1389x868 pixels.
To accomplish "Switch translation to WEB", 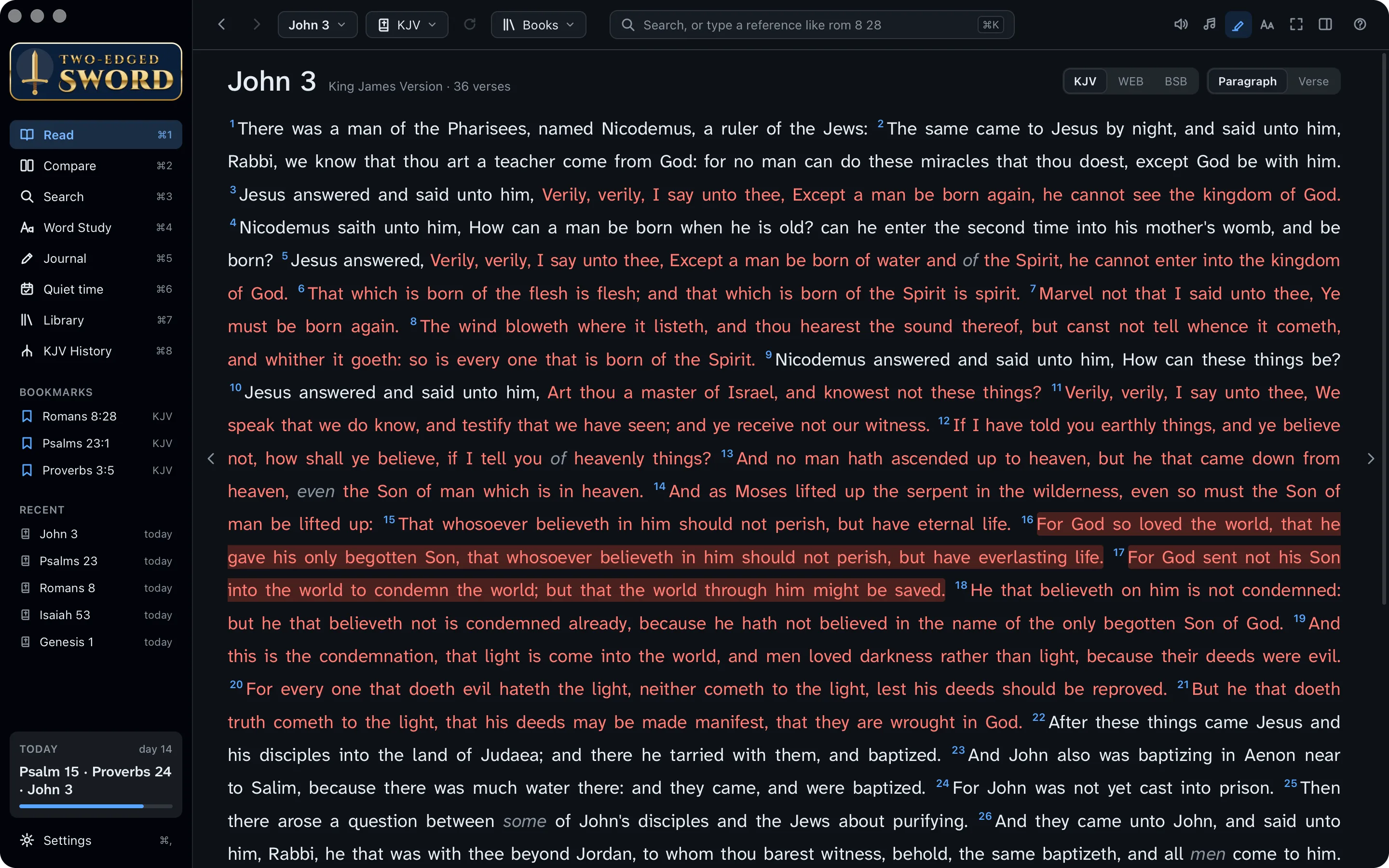I will click(1130, 81).
